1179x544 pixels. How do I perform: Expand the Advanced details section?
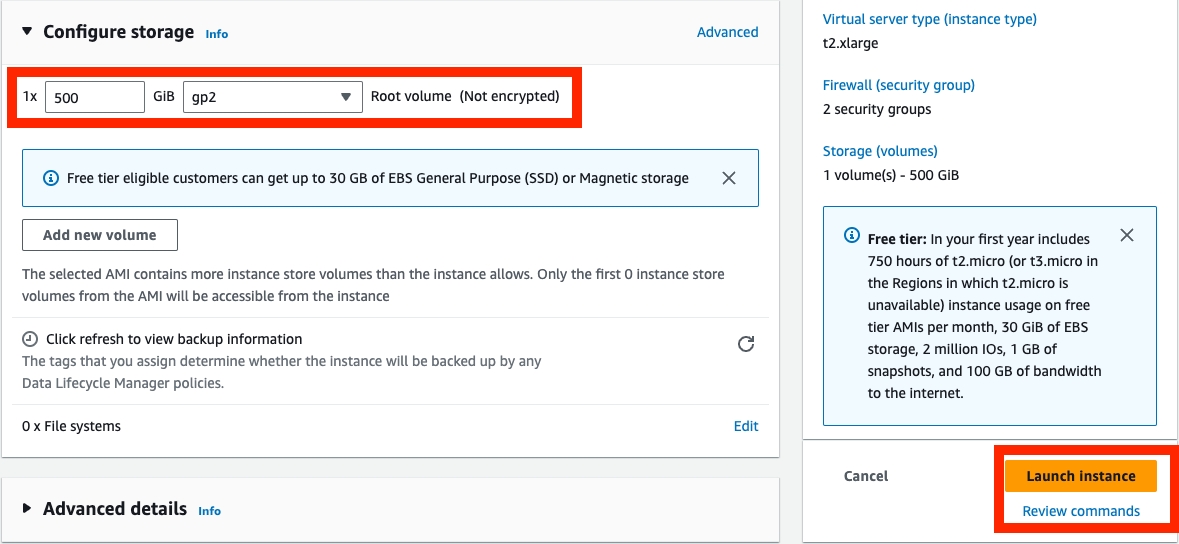27,508
